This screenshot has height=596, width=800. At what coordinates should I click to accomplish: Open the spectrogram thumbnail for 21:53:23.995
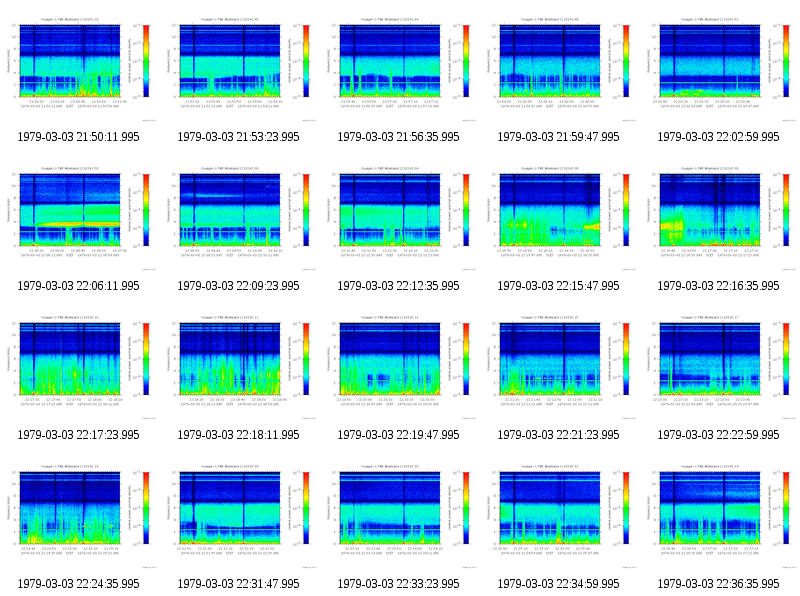(238, 69)
